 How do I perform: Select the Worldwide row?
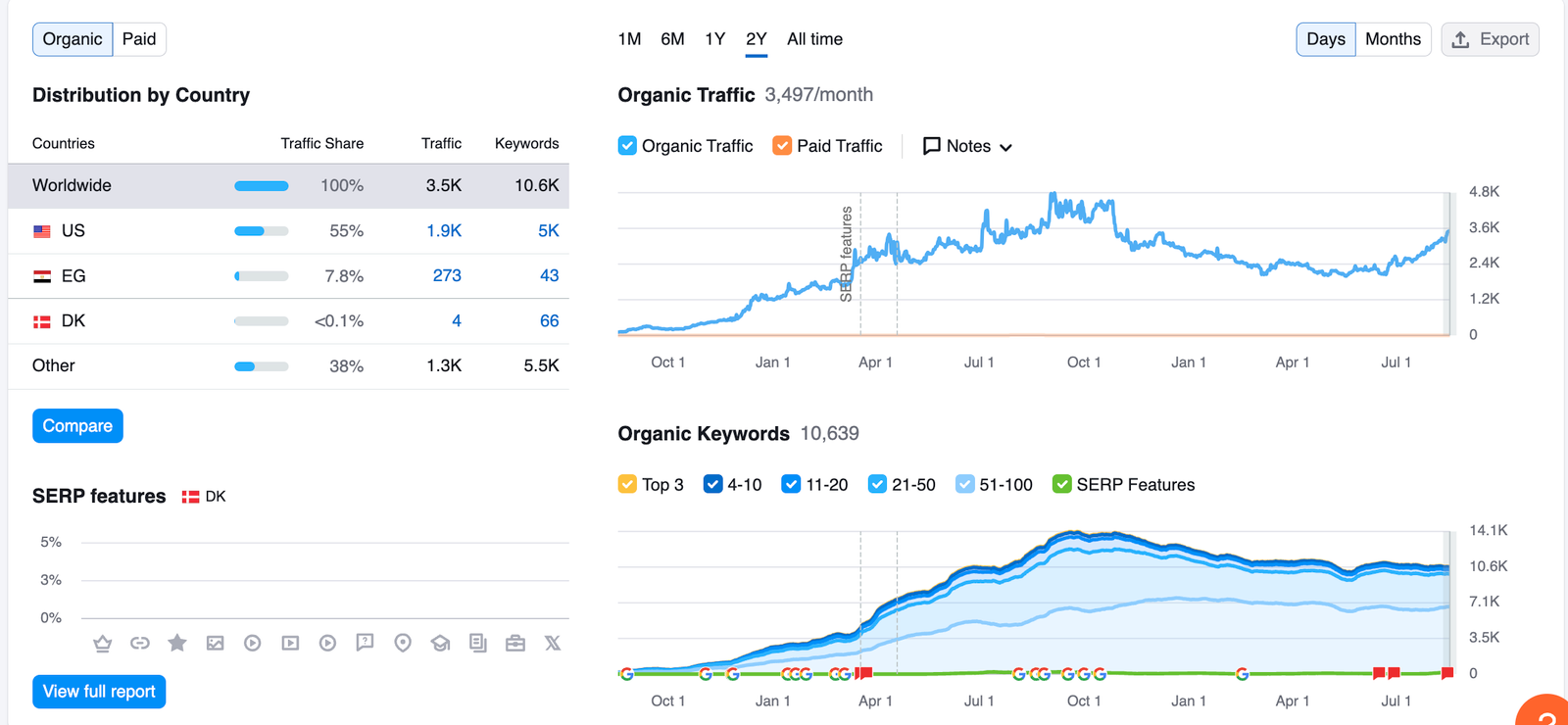click(x=288, y=186)
